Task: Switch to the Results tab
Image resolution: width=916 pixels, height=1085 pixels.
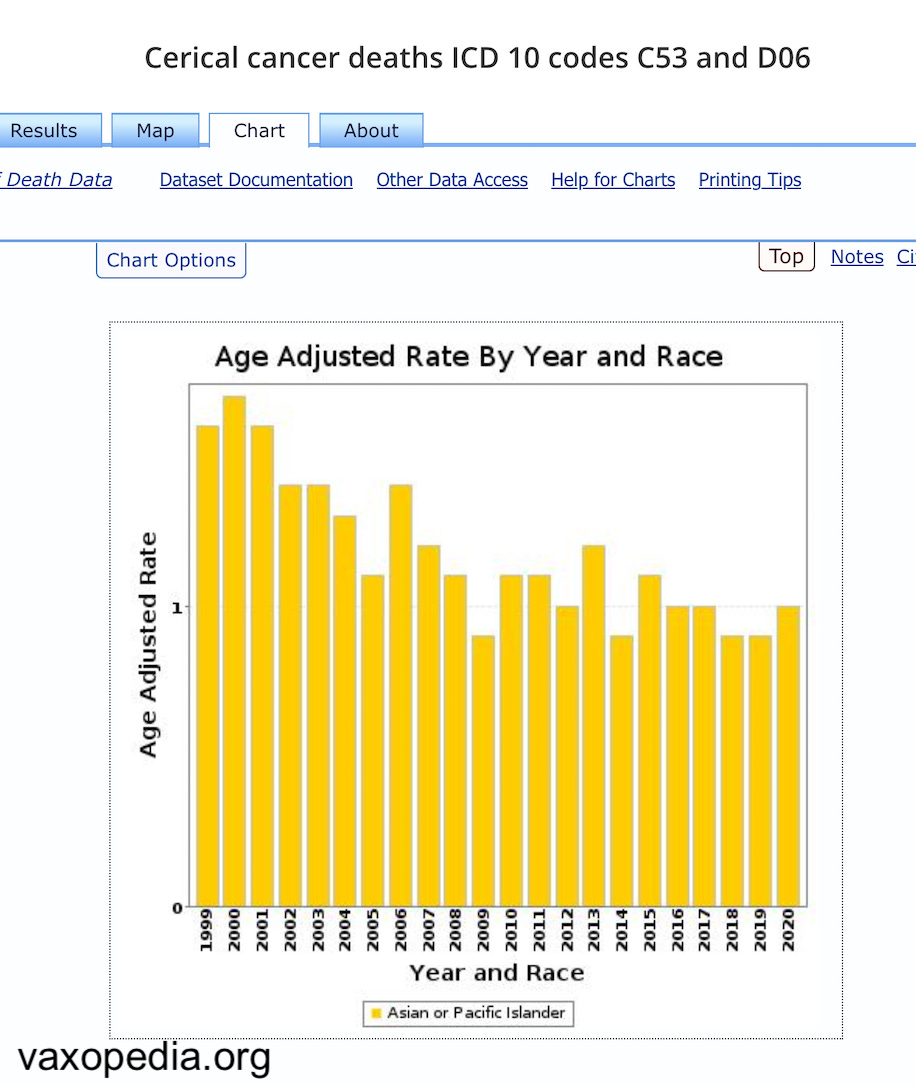Action: 42,130
